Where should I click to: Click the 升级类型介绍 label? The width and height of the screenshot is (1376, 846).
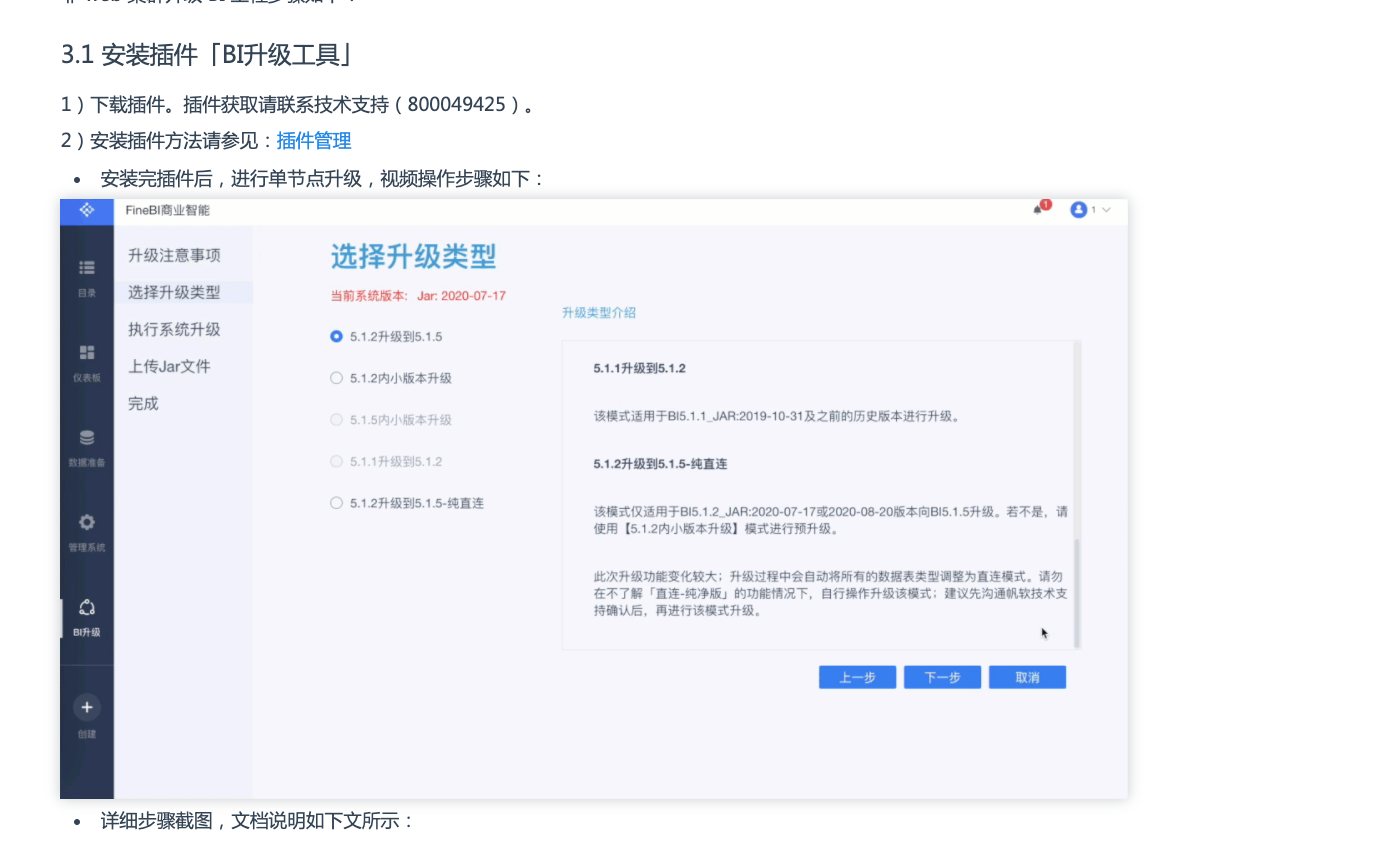click(x=599, y=313)
